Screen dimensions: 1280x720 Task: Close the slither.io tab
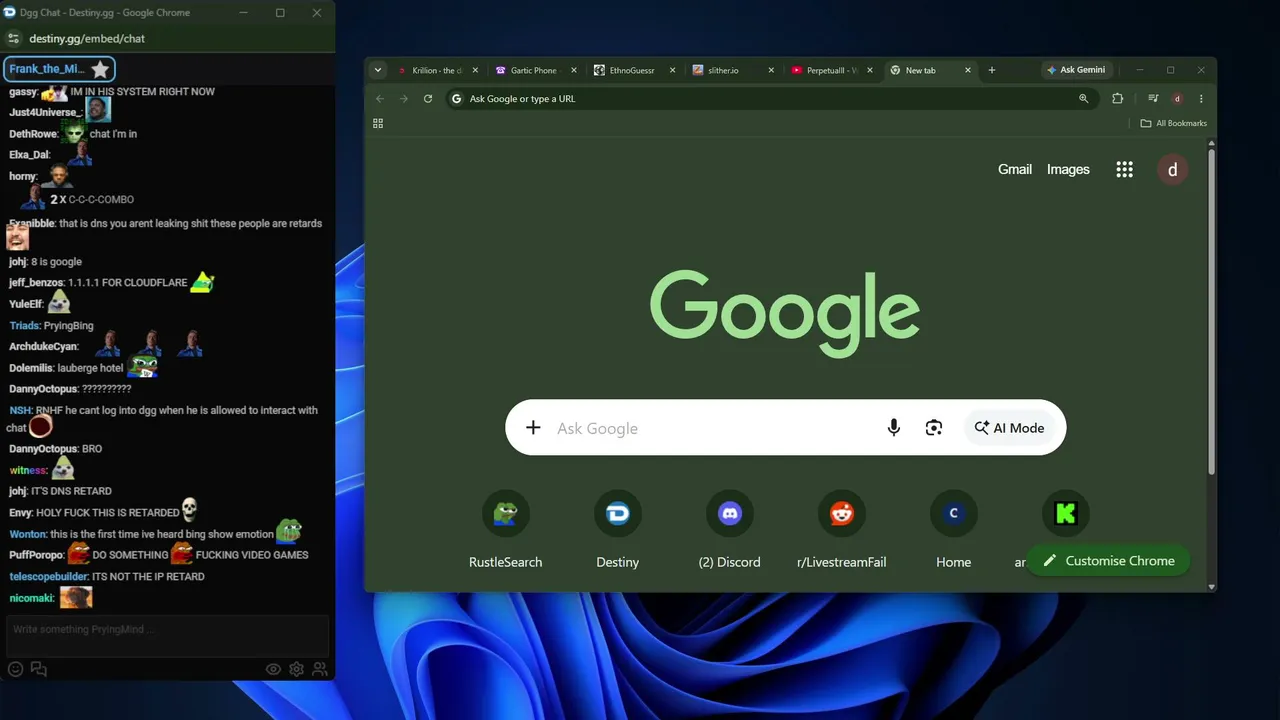pyautogui.click(x=770, y=70)
